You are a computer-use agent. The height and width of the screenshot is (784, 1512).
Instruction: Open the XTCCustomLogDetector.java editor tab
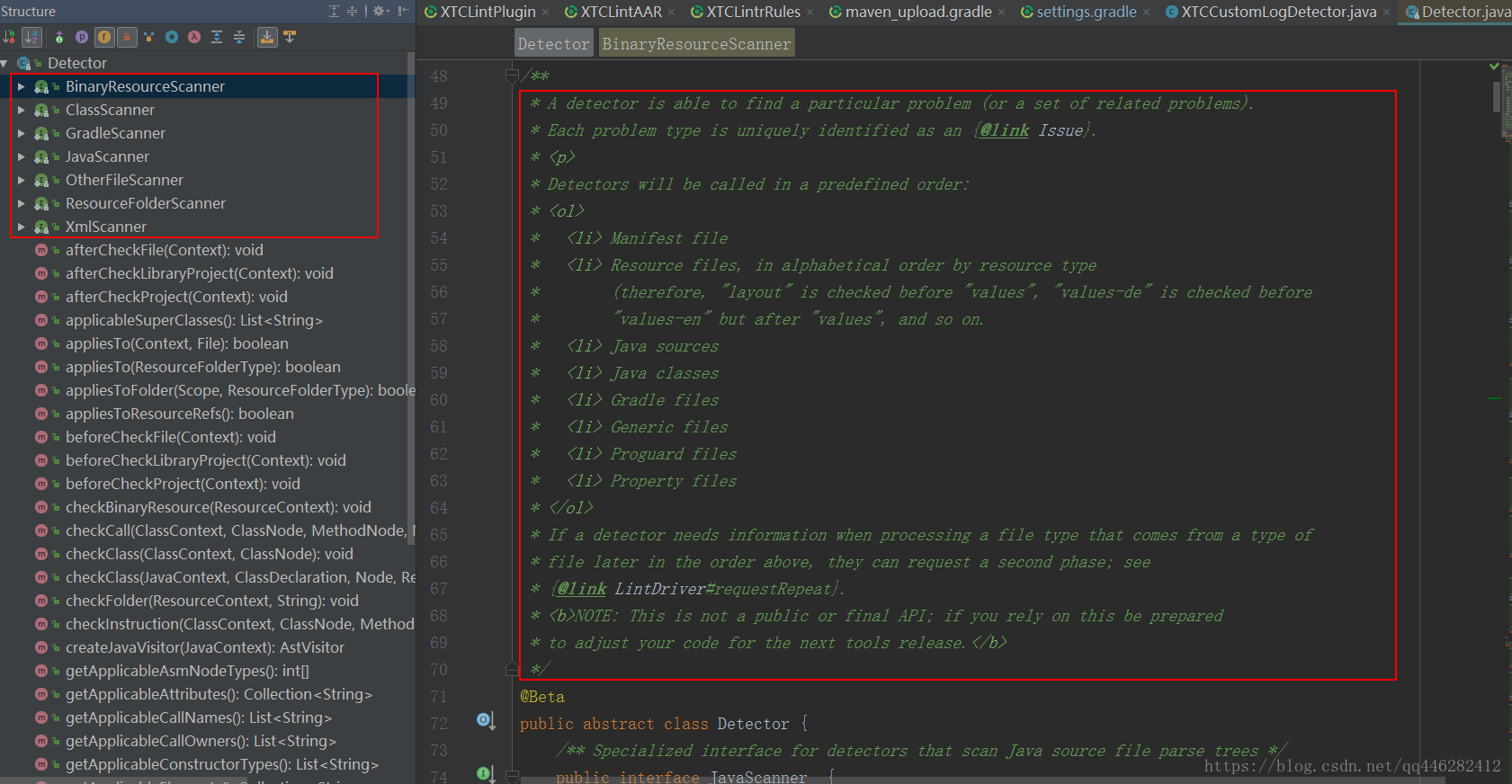coord(1277,12)
